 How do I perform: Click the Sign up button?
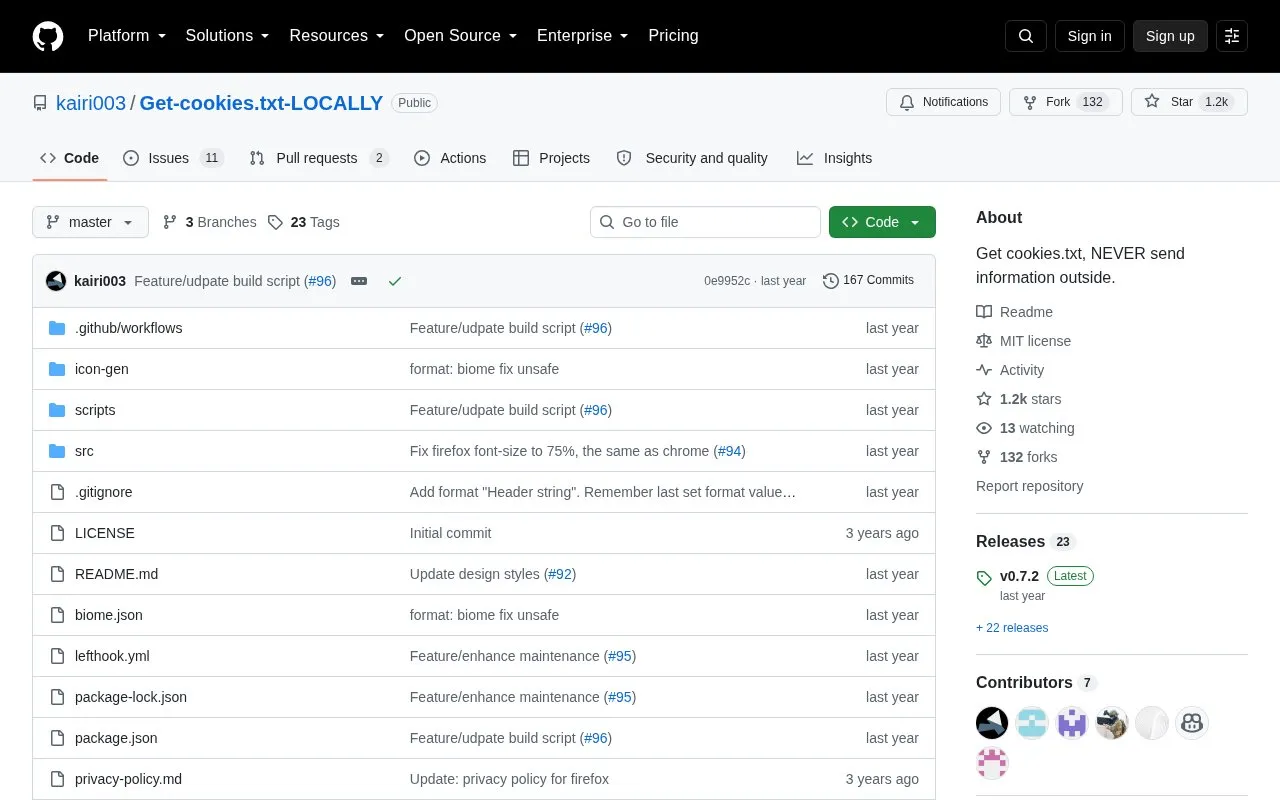(1170, 36)
